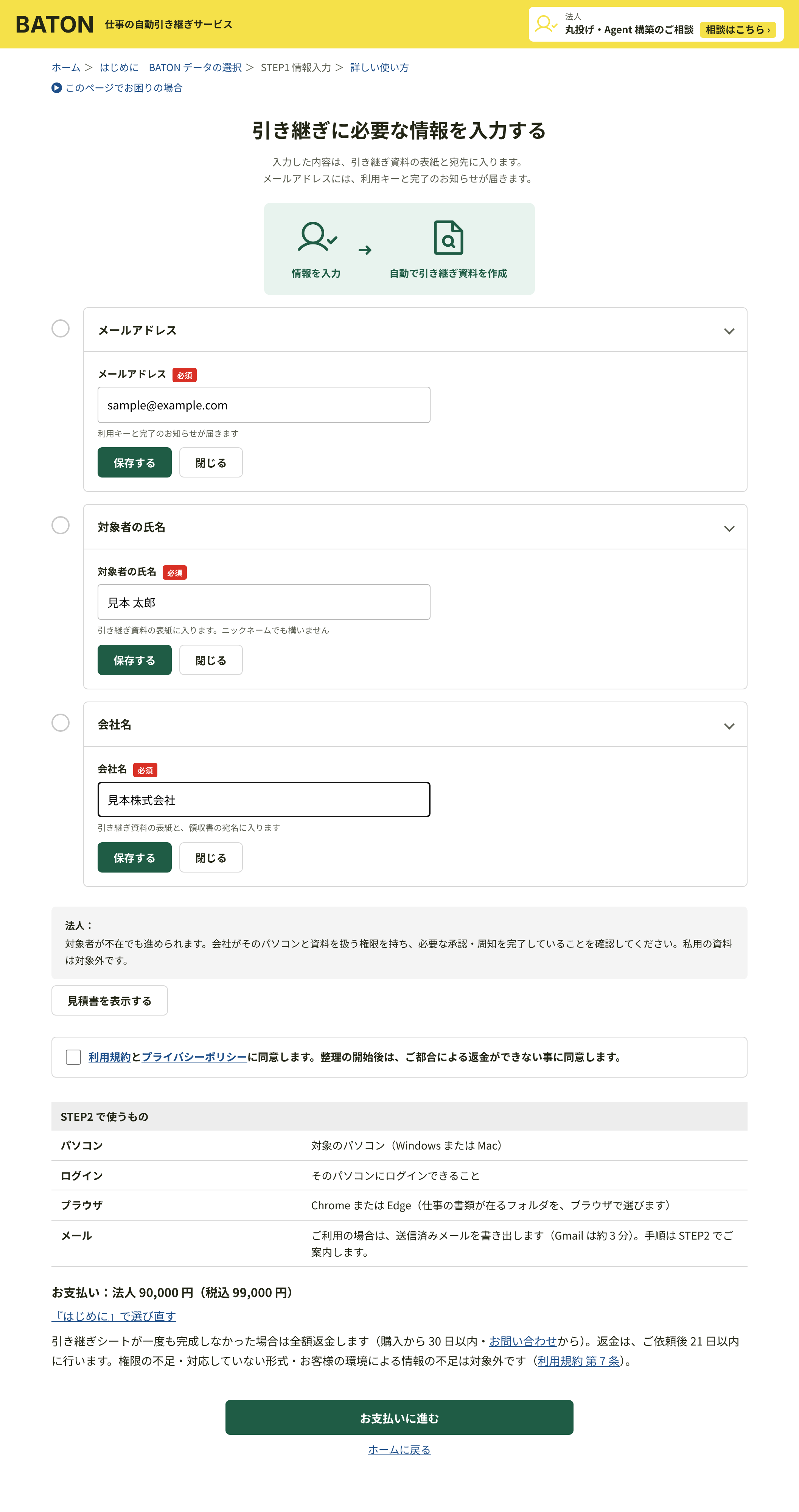Screen dimensions: 799x1512
Task: Open the お問い合わせ link
Action: pos(523,1341)
